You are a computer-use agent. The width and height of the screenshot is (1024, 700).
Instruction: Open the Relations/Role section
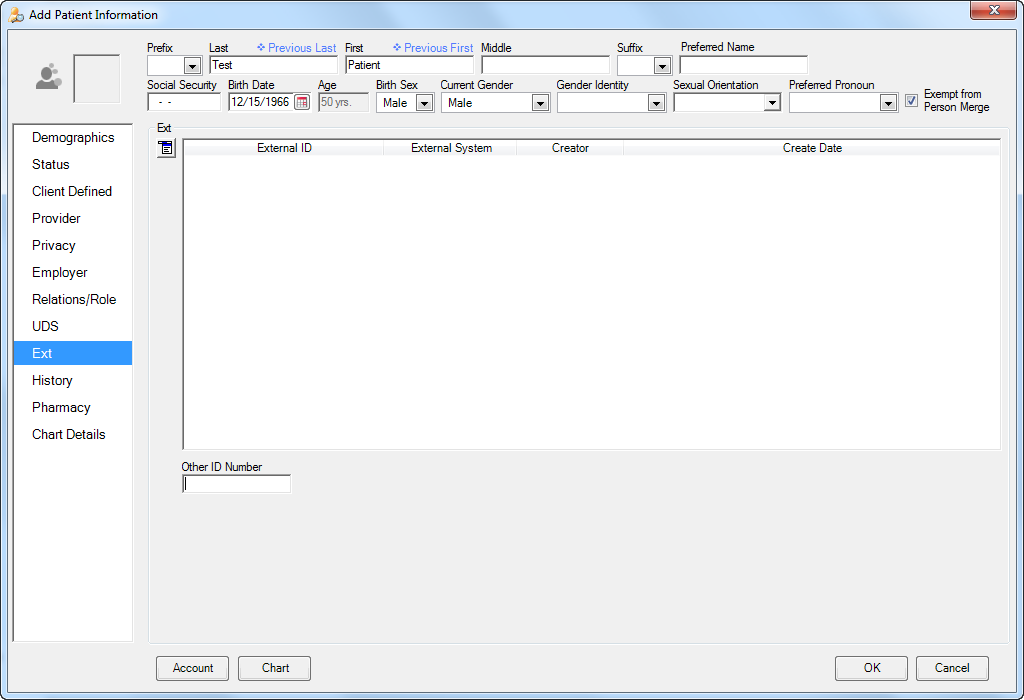pyautogui.click(x=72, y=300)
